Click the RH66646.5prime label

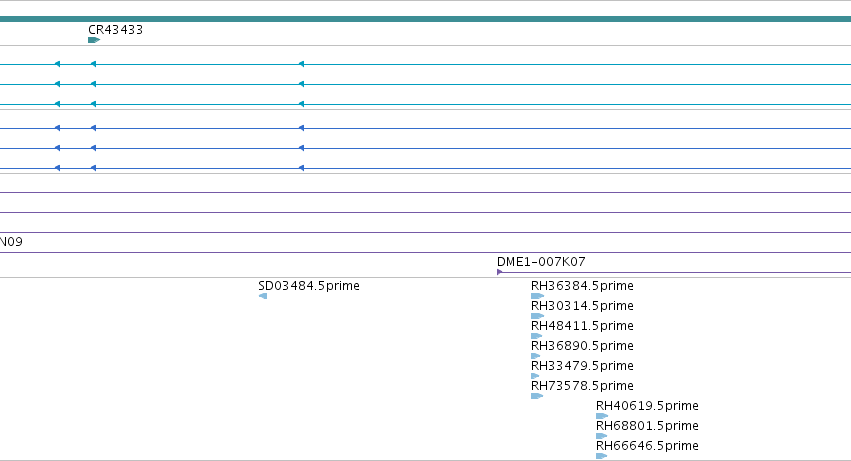click(x=647, y=446)
